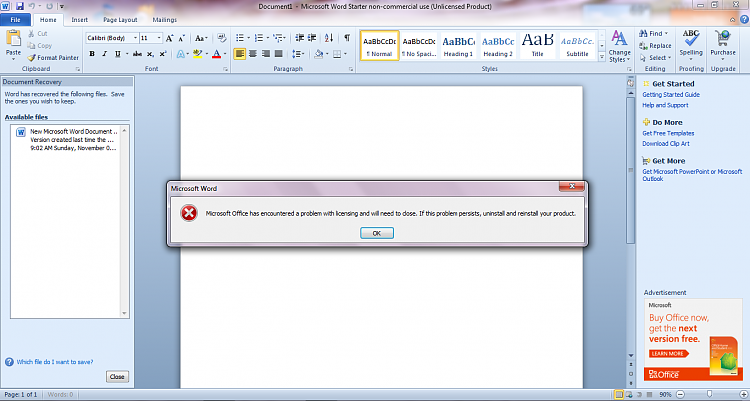Viewport: 750px width, 401px height.
Task: Switch to the Page Layout tab
Action: (x=120, y=20)
